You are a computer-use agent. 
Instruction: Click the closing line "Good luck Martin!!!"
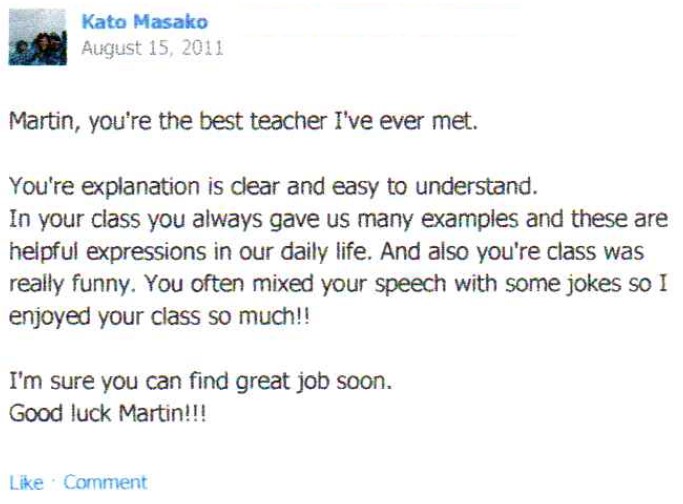pos(106,409)
